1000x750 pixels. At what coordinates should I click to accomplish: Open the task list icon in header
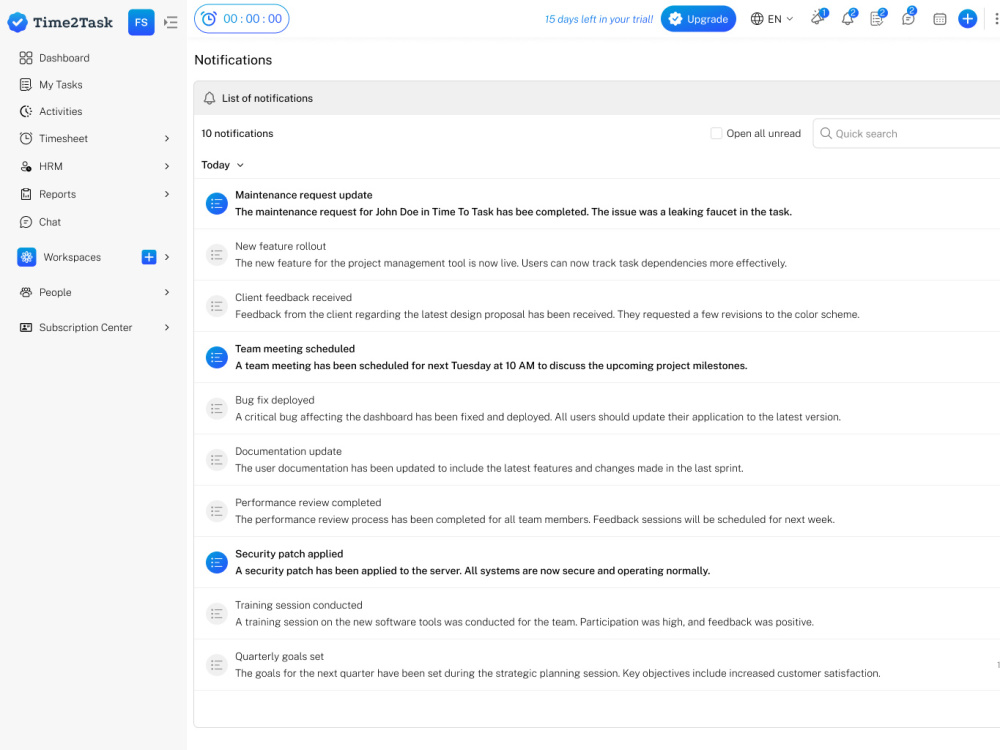[x=878, y=18]
